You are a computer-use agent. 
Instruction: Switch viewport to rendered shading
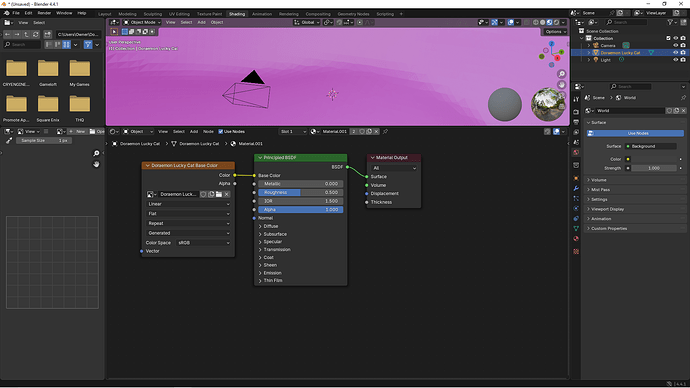pyautogui.click(x=556, y=22)
